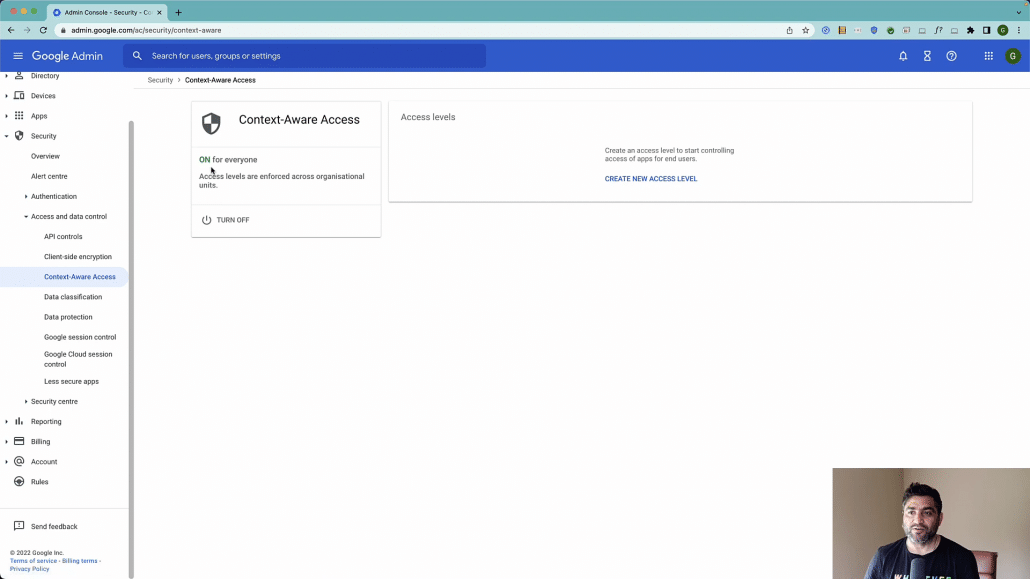Screen dimensions: 1030x579
Task: Click the Send feedback icon
Action: (x=19, y=526)
